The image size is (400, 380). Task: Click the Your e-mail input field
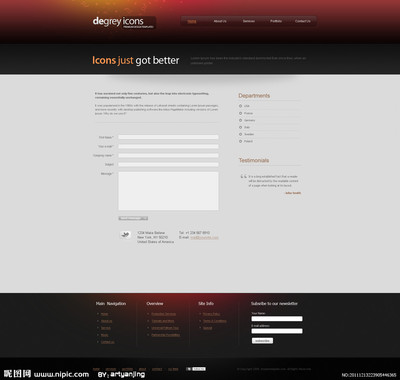point(168,146)
